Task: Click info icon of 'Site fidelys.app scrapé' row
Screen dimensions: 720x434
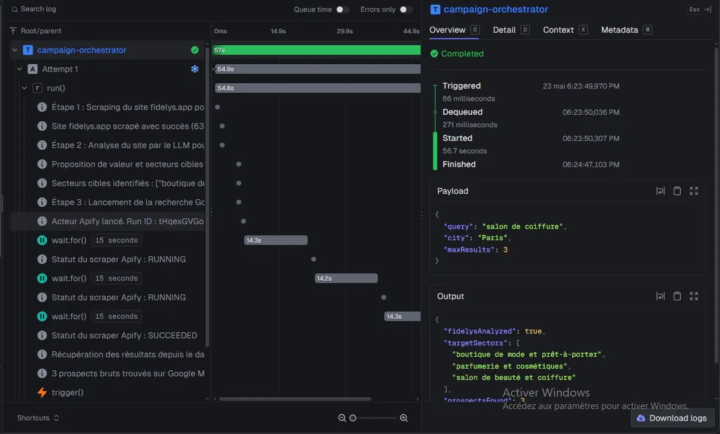Action: pos(42,126)
